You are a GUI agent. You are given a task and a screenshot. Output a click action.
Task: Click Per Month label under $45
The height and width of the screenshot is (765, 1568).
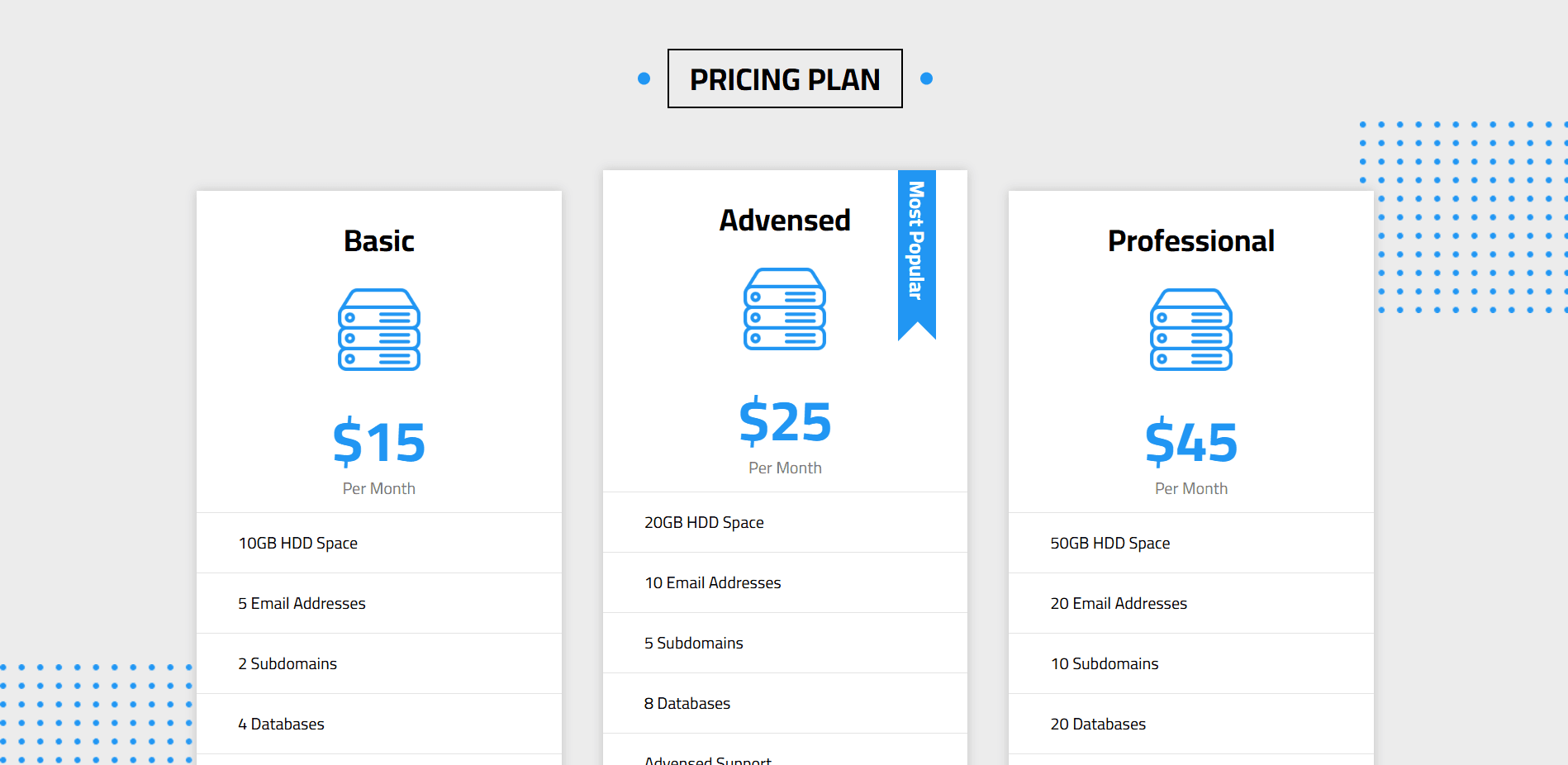(1190, 488)
